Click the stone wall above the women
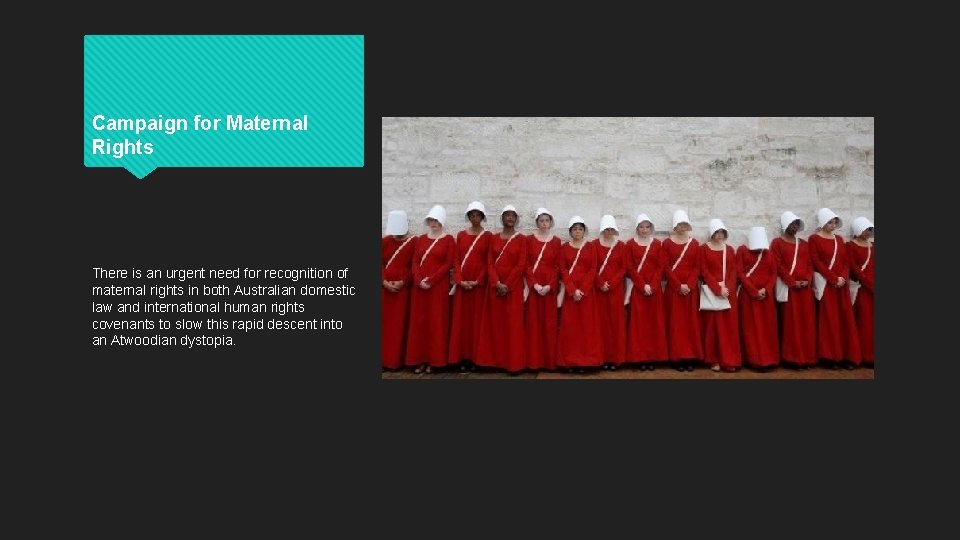This screenshot has height=540, width=960. pos(628,159)
